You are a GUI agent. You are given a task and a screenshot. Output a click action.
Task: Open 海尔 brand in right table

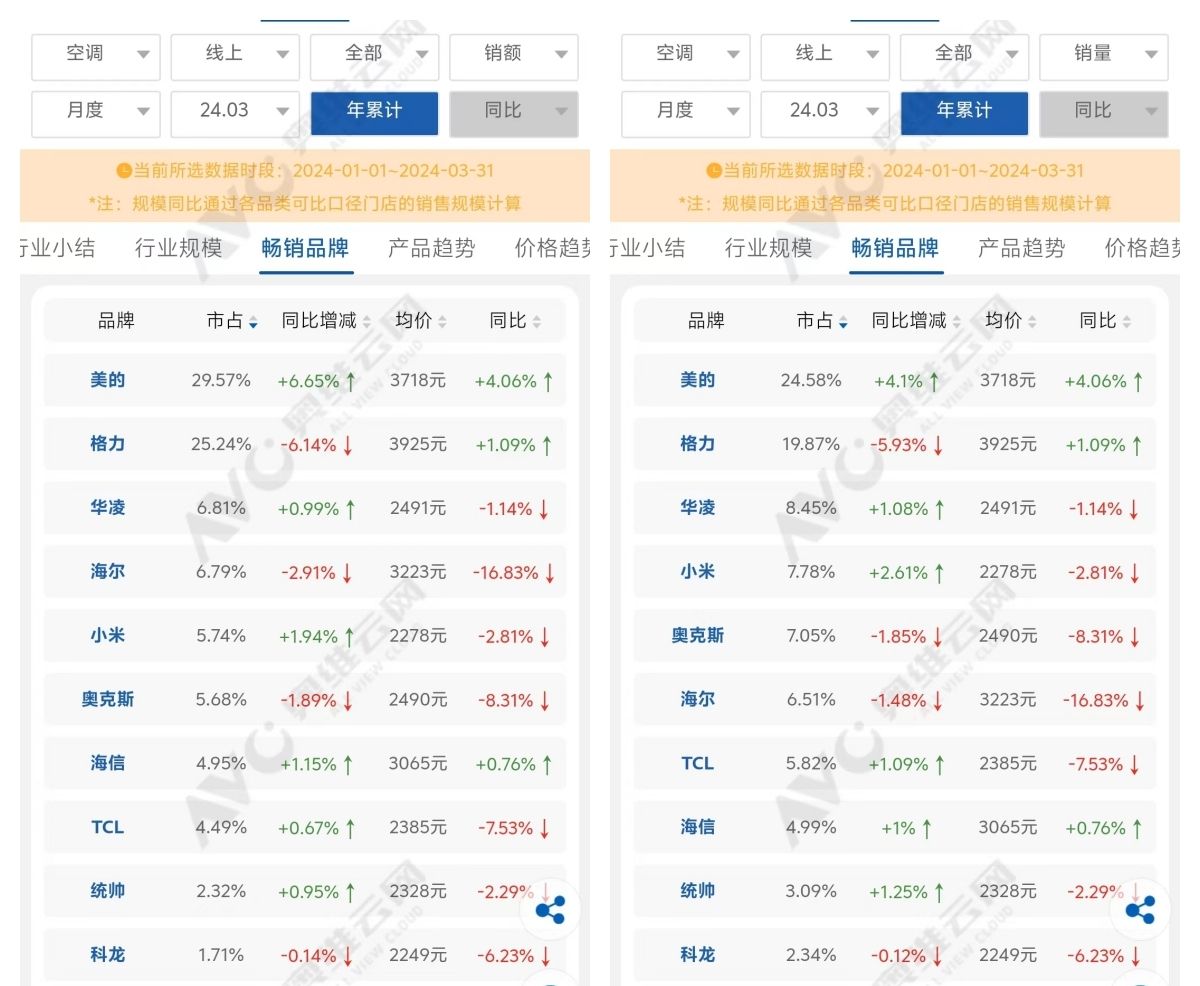698,699
